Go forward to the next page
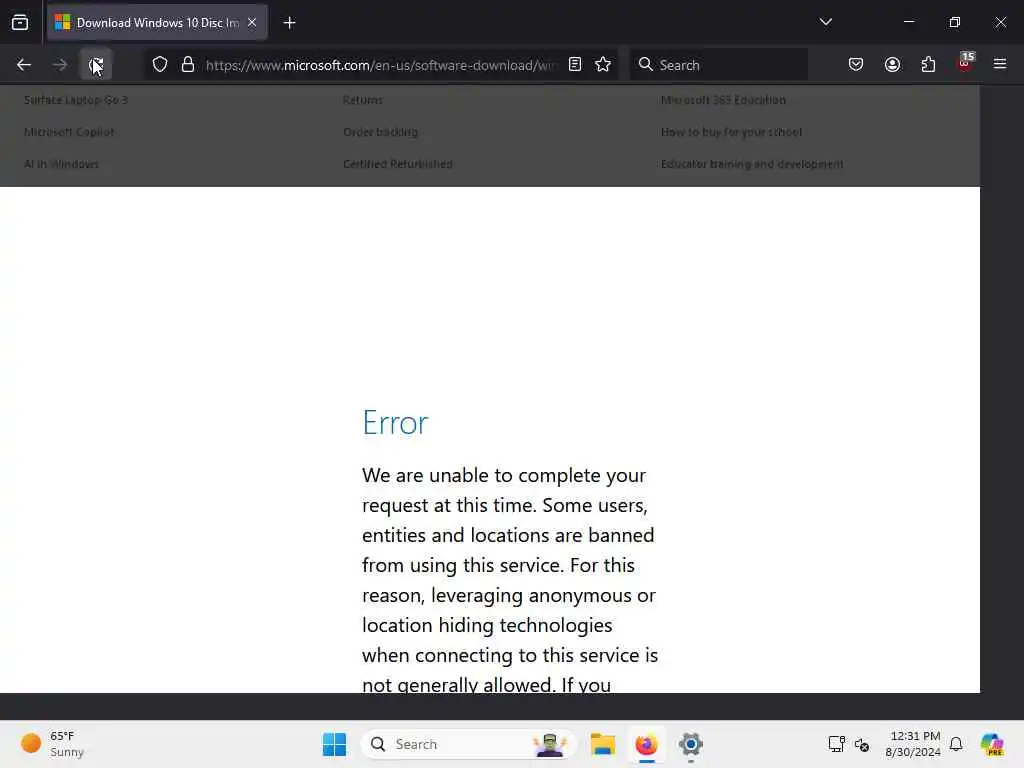The image size is (1024, 768). point(59,65)
